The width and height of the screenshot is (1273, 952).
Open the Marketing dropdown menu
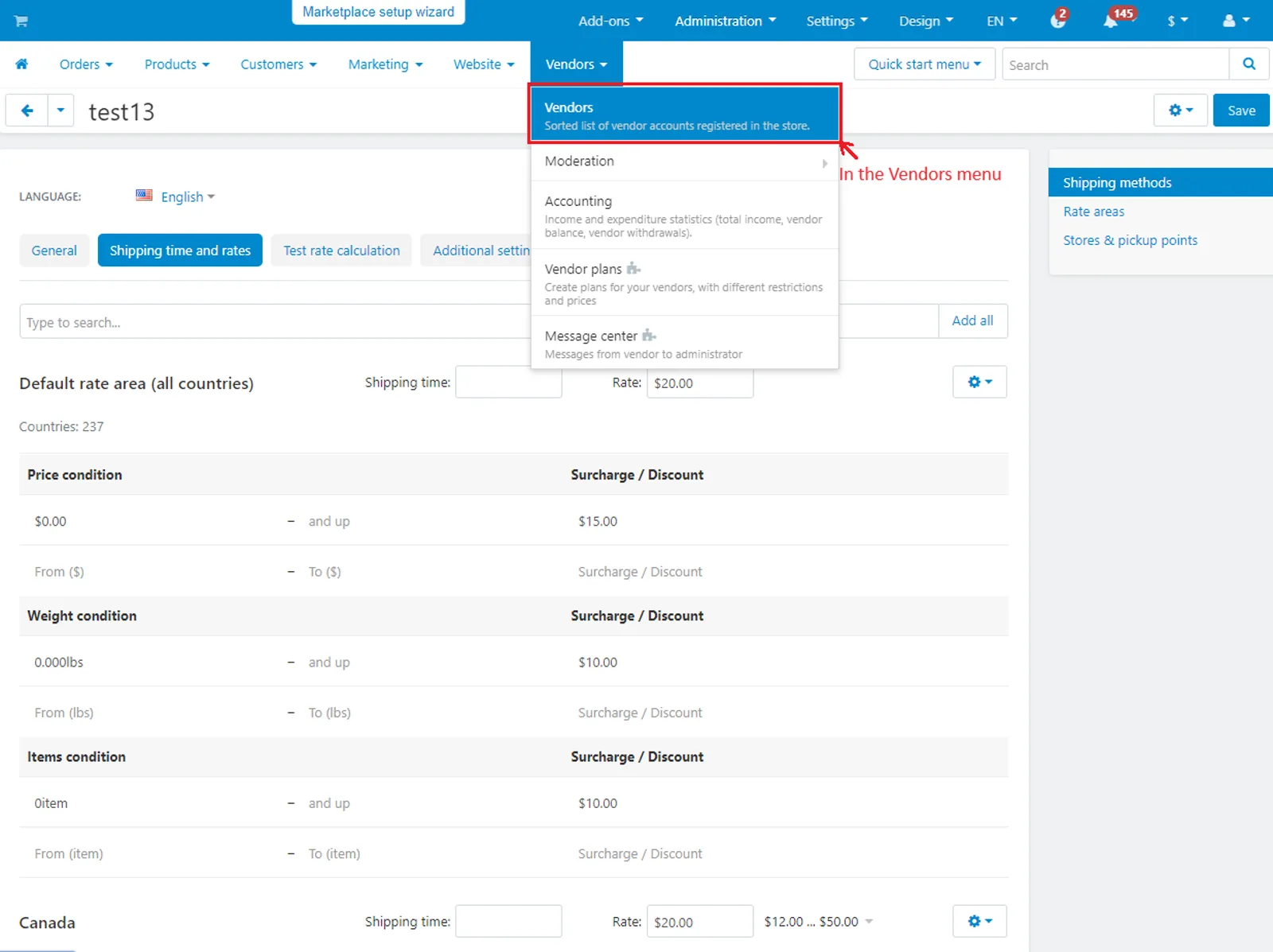click(x=385, y=64)
